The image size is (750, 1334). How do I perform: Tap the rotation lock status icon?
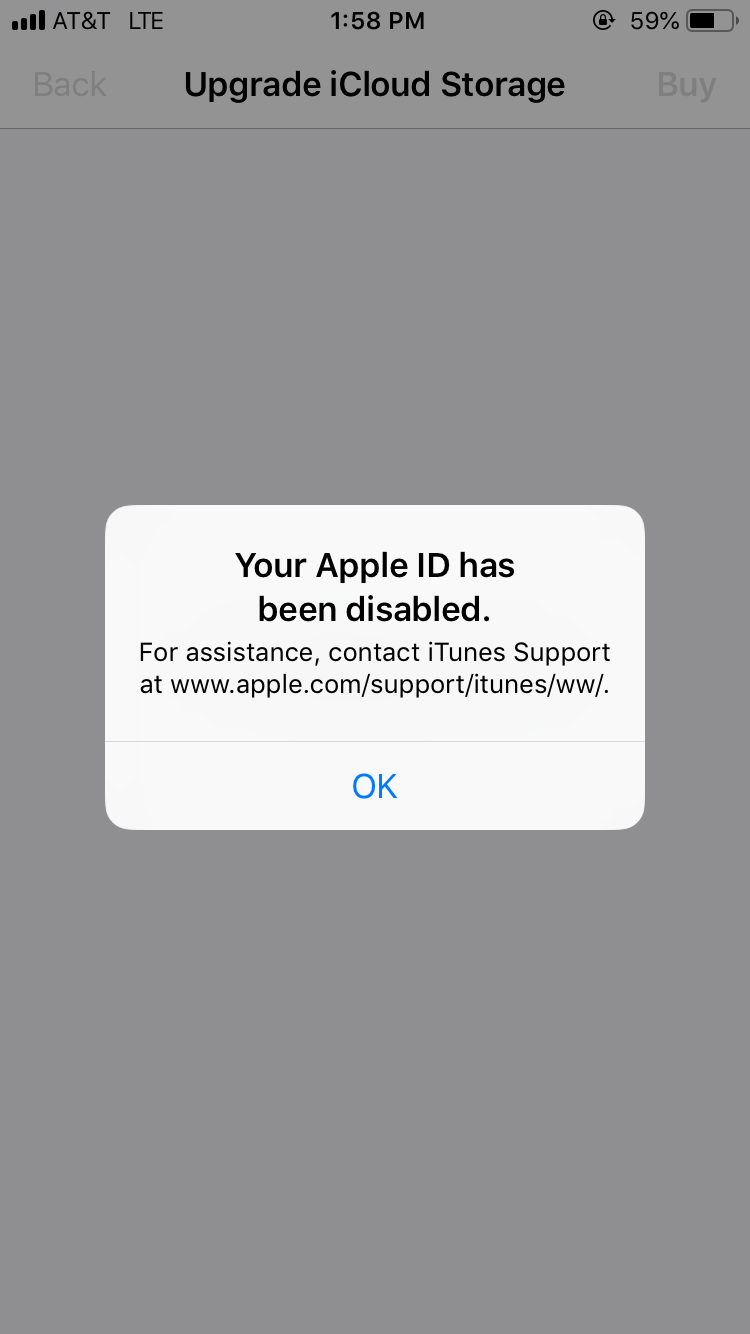tap(603, 20)
